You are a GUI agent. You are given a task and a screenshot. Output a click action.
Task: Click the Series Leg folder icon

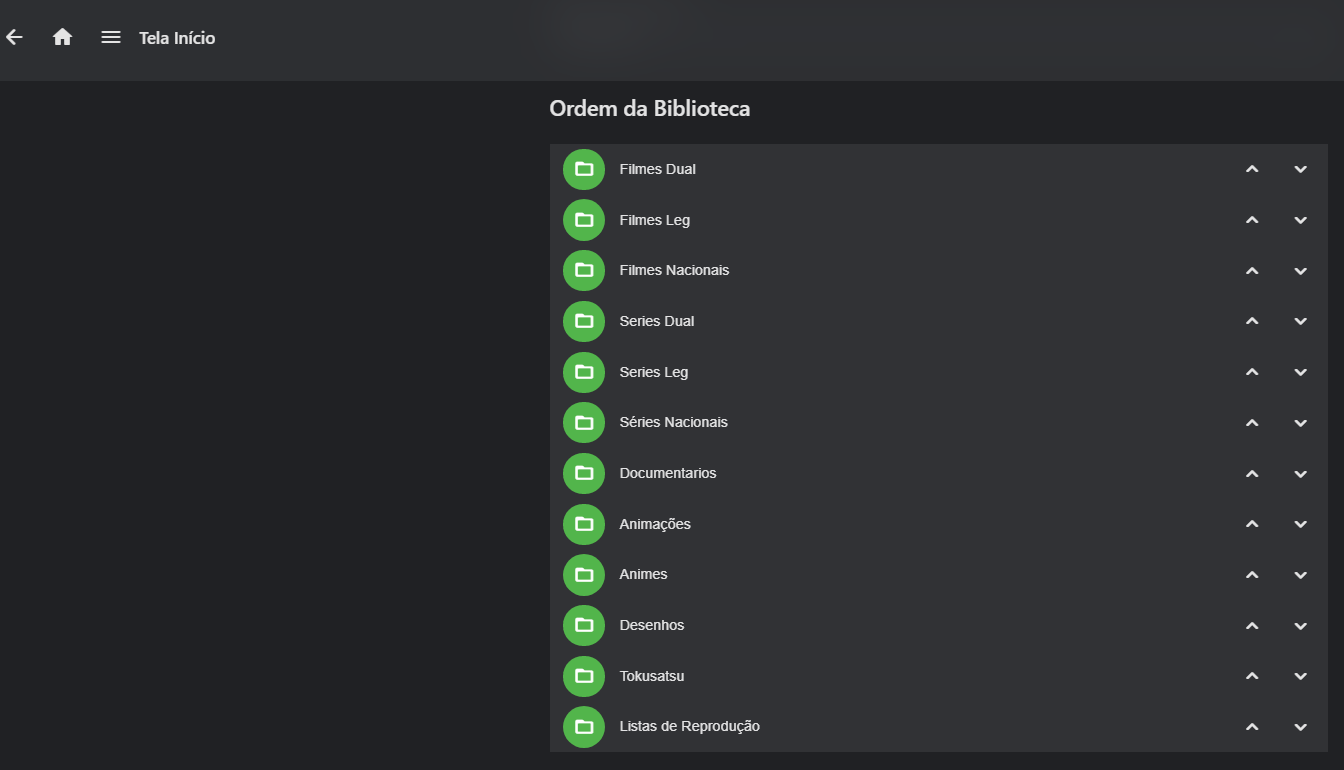click(x=584, y=372)
